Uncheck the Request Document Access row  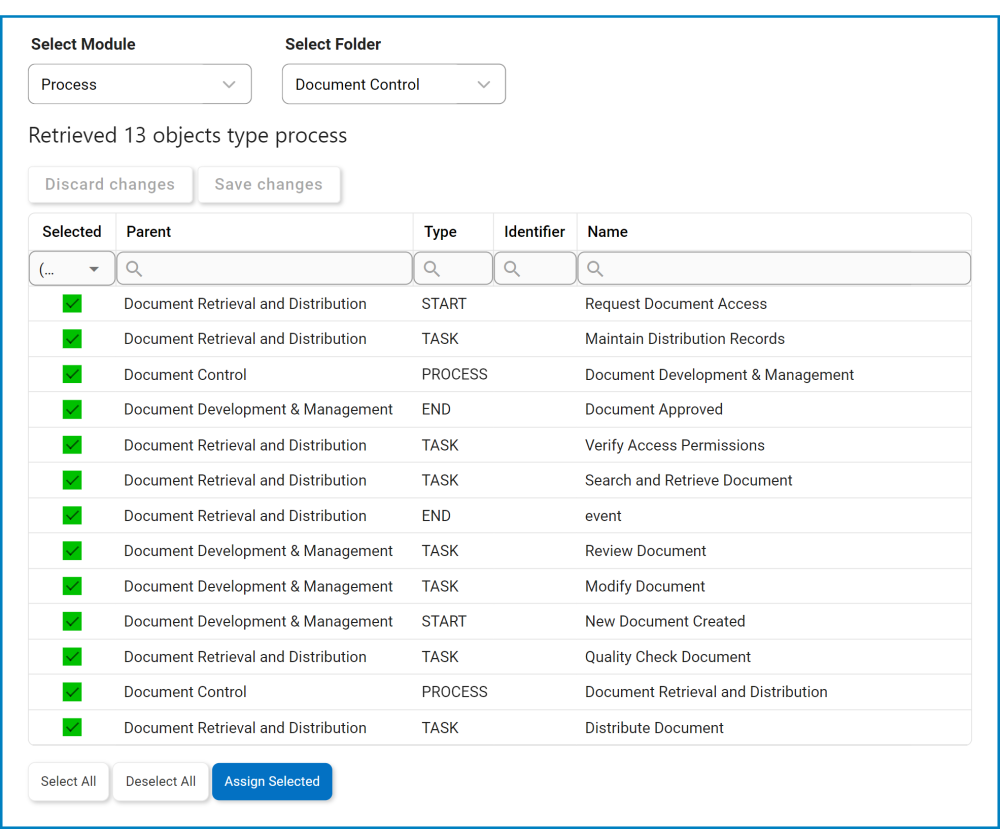pyautogui.click(x=72, y=304)
